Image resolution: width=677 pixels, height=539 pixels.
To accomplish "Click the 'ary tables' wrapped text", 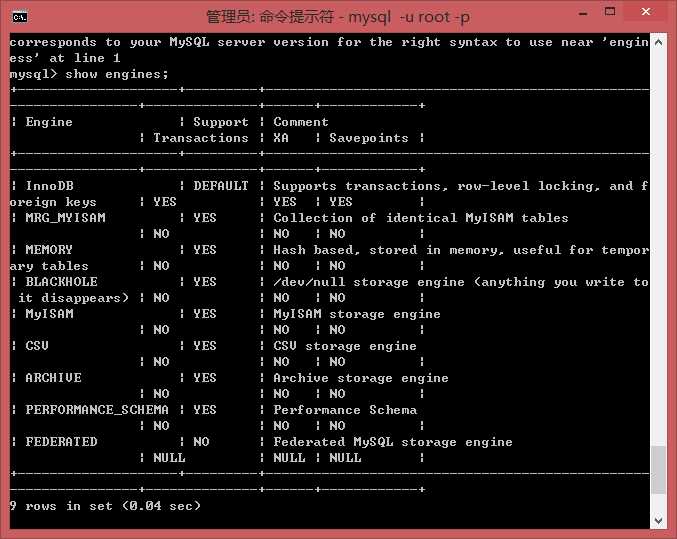I will (49, 266).
